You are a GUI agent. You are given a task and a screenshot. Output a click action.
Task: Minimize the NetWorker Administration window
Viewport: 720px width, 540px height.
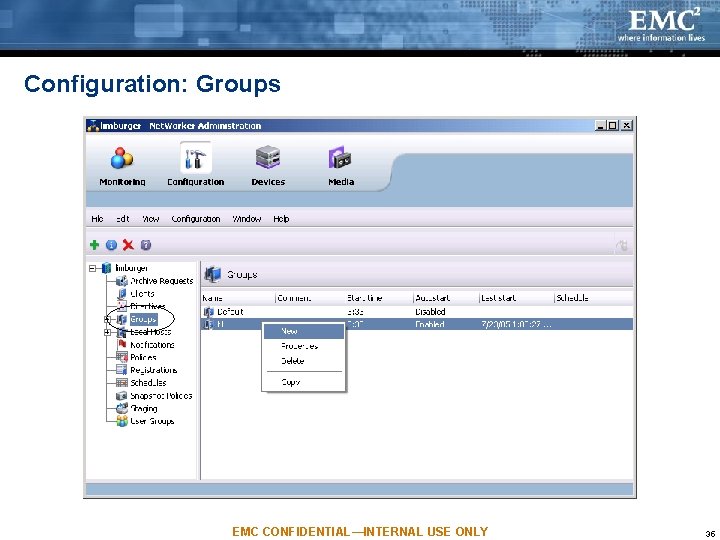(x=600, y=125)
